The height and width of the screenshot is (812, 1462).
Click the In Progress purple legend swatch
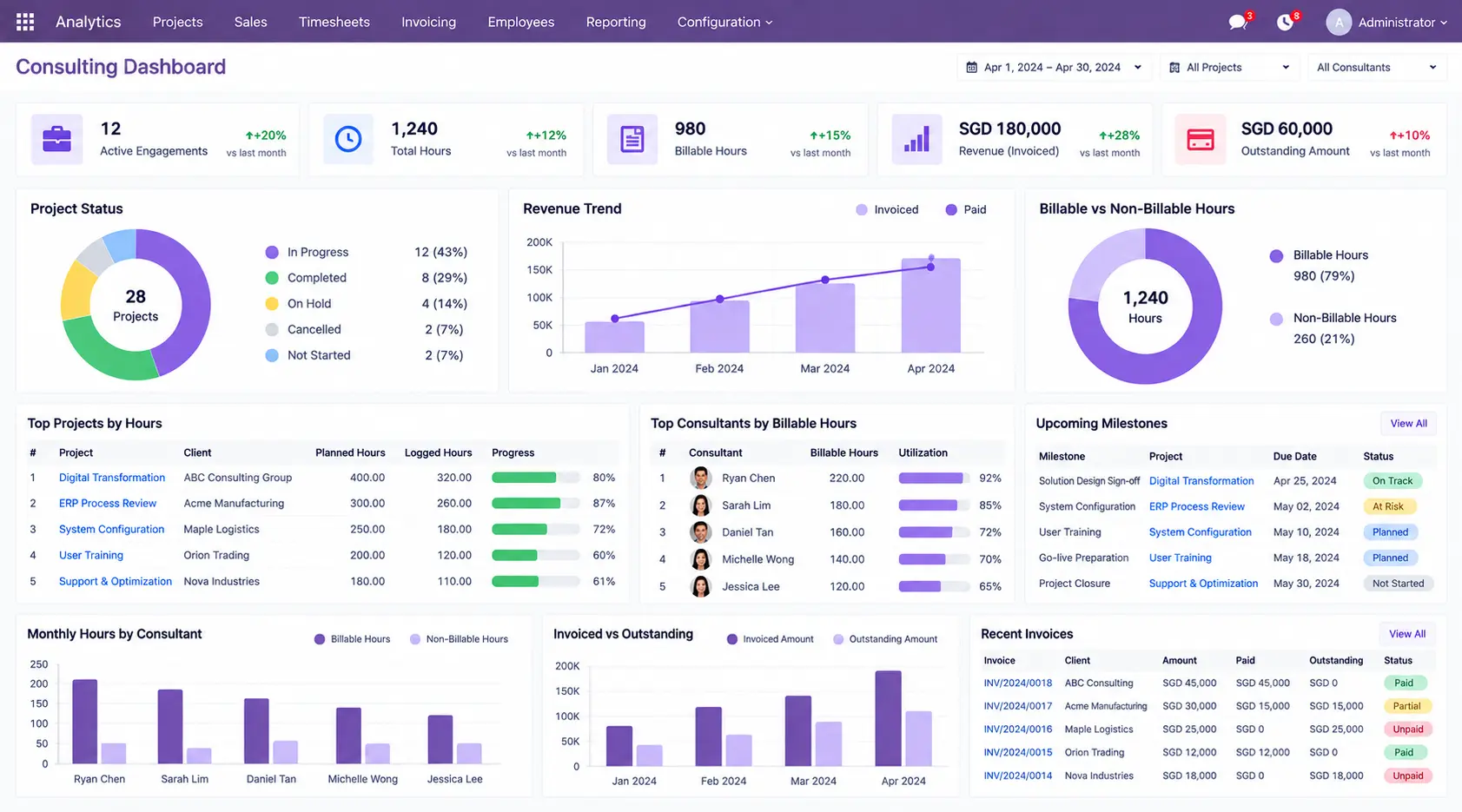(272, 253)
